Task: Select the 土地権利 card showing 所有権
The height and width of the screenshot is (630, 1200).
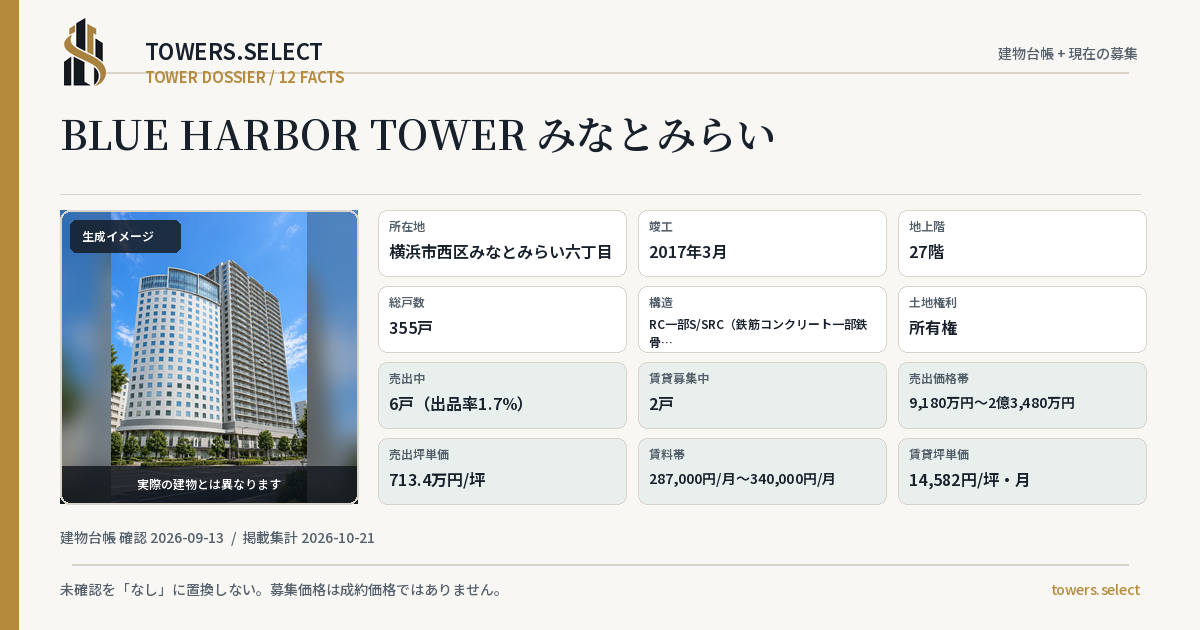Action: pos(1022,319)
